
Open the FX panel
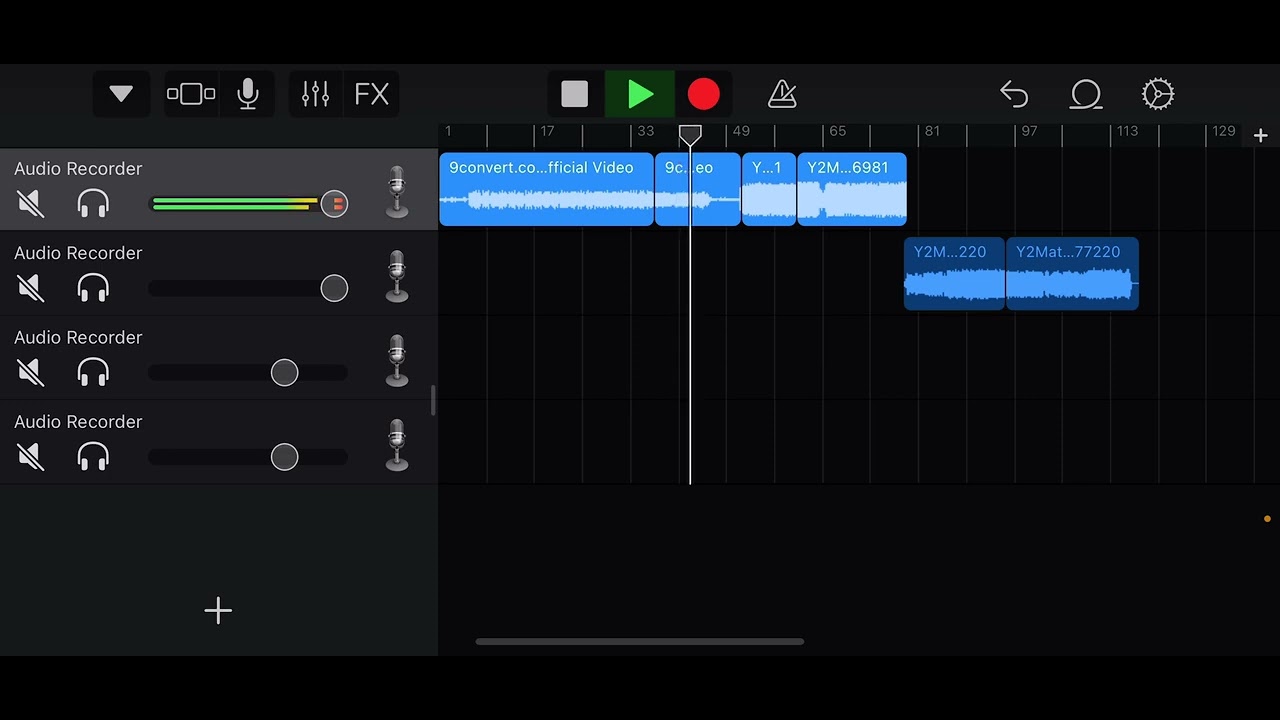(x=372, y=94)
